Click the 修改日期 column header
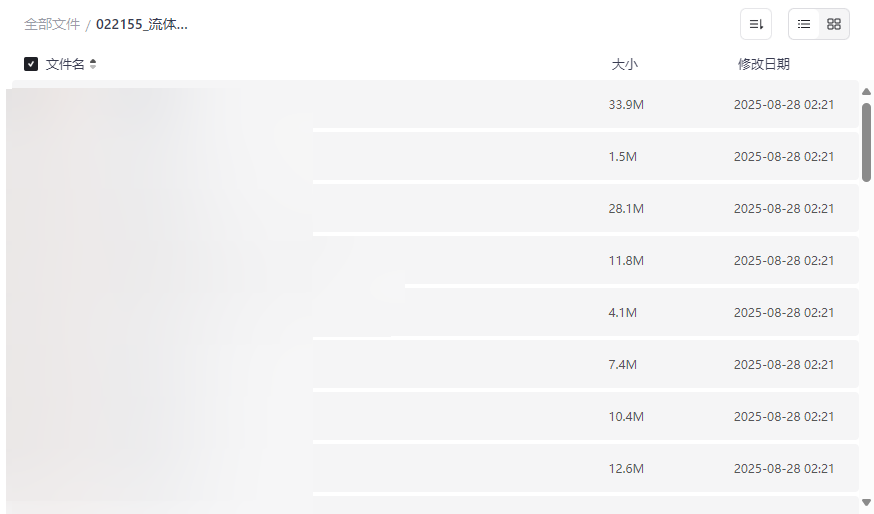The width and height of the screenshot is (874, 514). point(763,64)
